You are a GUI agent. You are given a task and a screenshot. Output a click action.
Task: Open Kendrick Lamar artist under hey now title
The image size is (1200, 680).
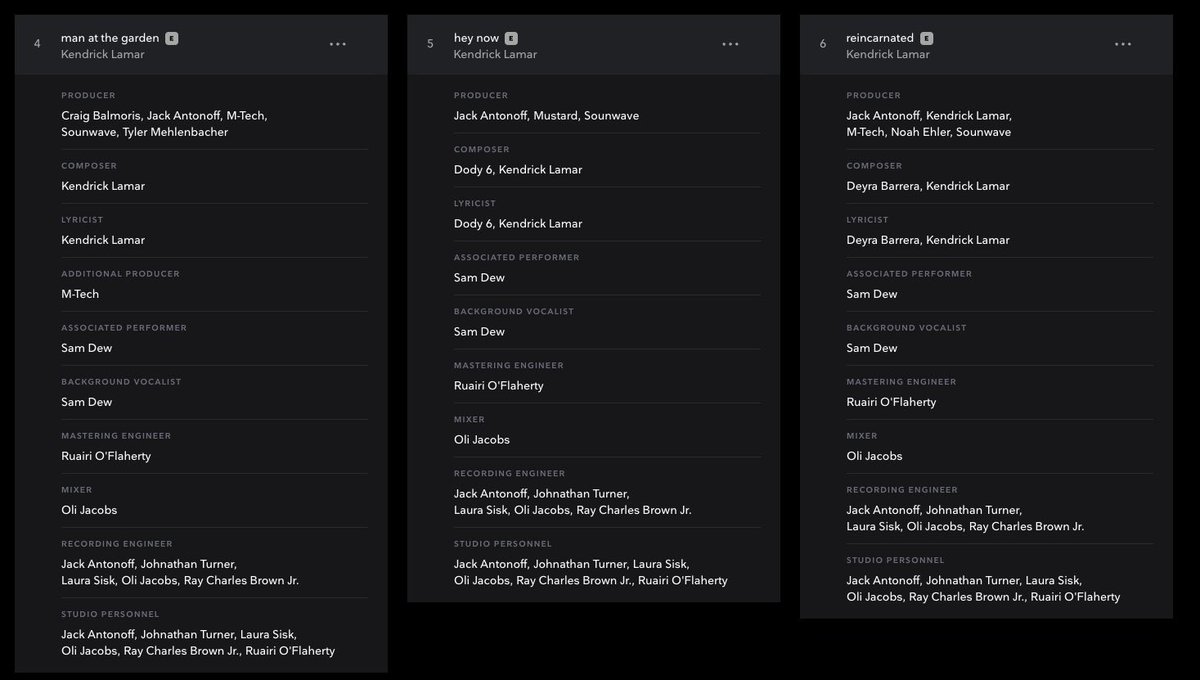495,54
